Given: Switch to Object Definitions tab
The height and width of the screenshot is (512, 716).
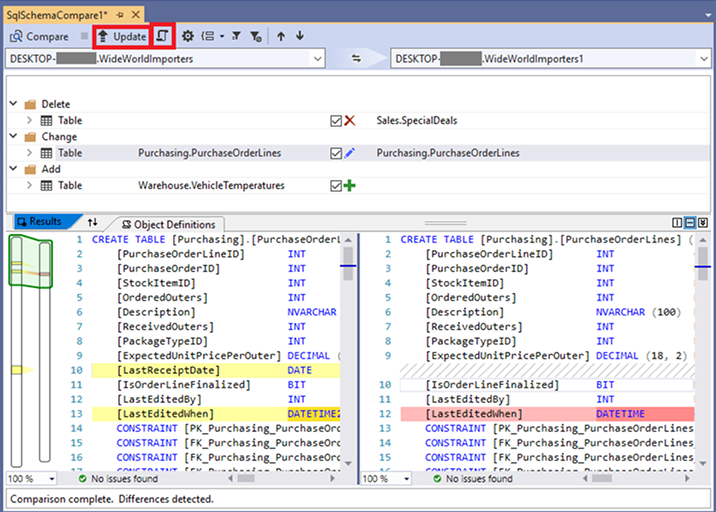Looking at the screenshot, I should [x=168, y=224].
